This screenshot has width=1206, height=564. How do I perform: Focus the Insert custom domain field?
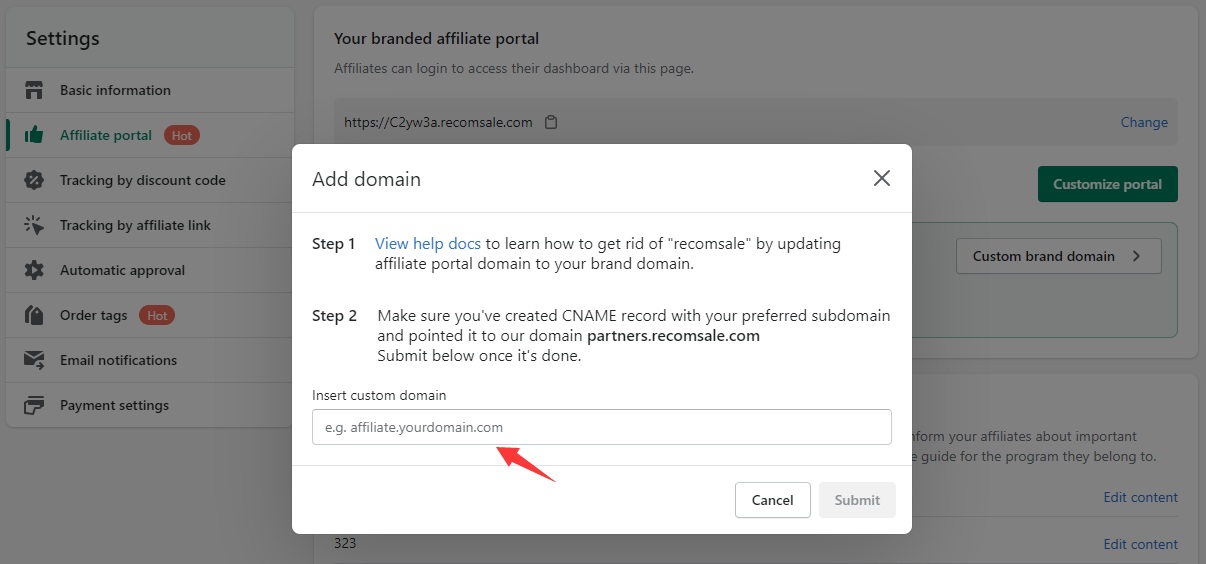[x=601, y=427]
